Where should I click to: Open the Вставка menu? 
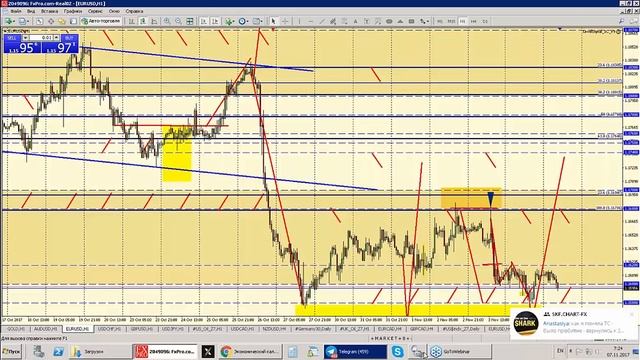click(49, 11)
